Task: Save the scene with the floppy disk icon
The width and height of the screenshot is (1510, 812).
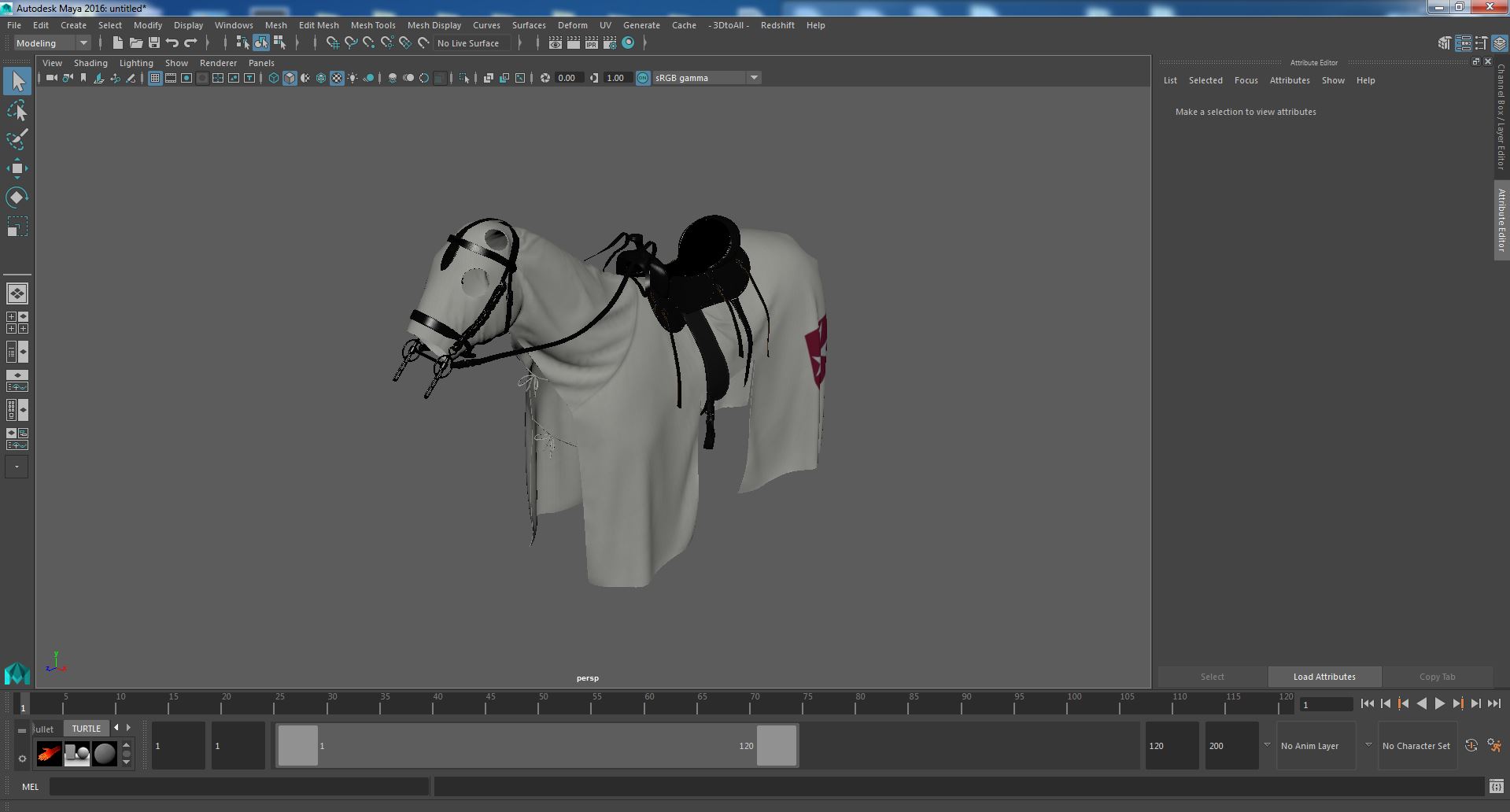Action: coord(154,43)
